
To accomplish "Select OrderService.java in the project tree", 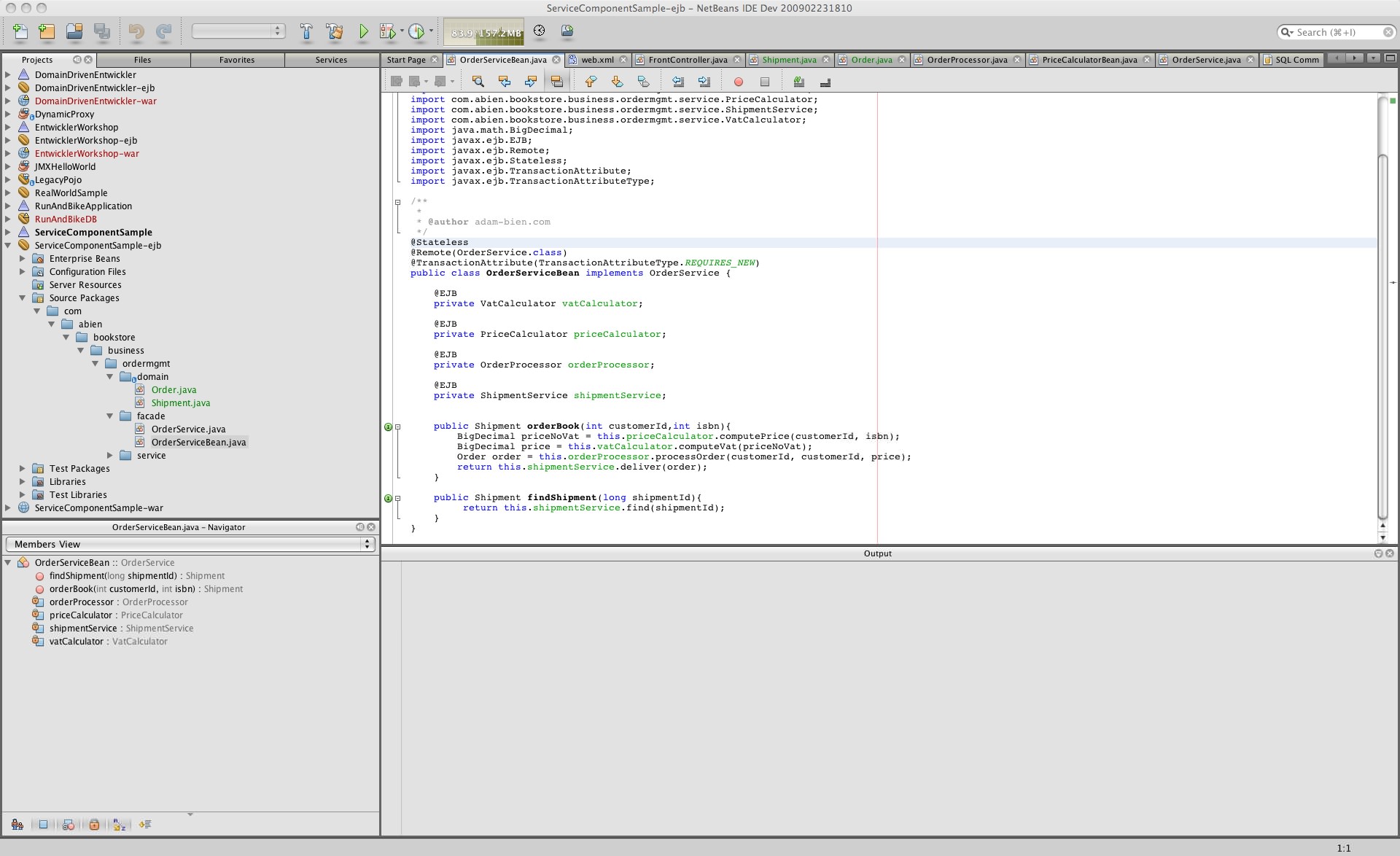I will [x=188, y=429].
